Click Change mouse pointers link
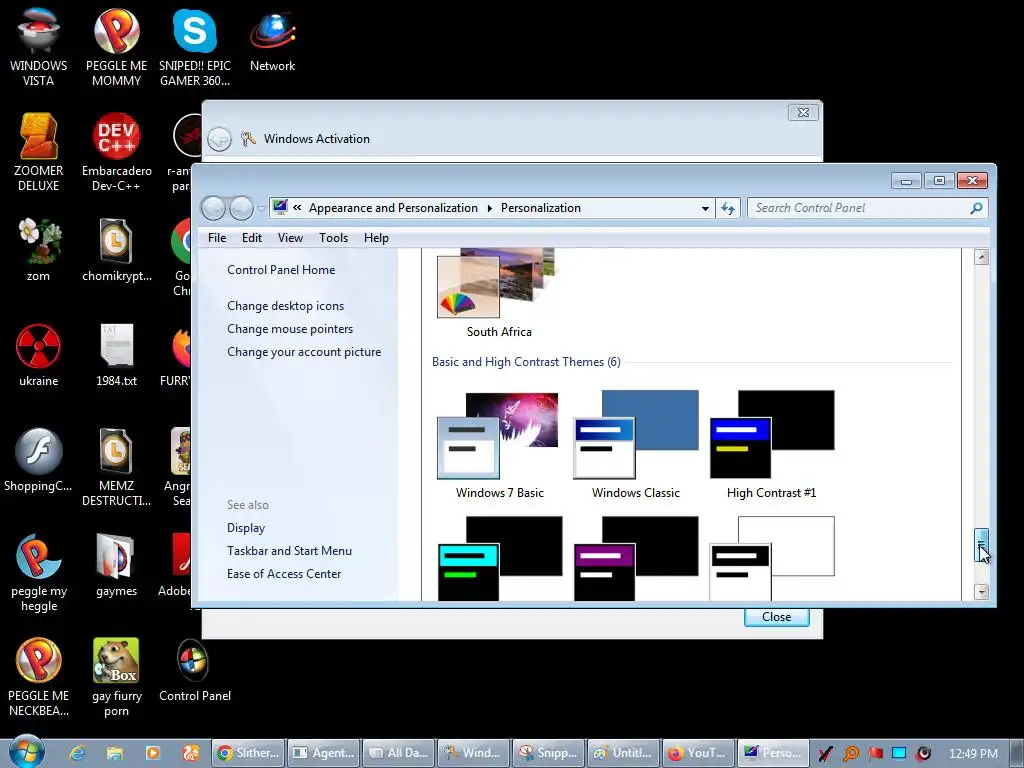1024x768 pixels. click(290, 328)
